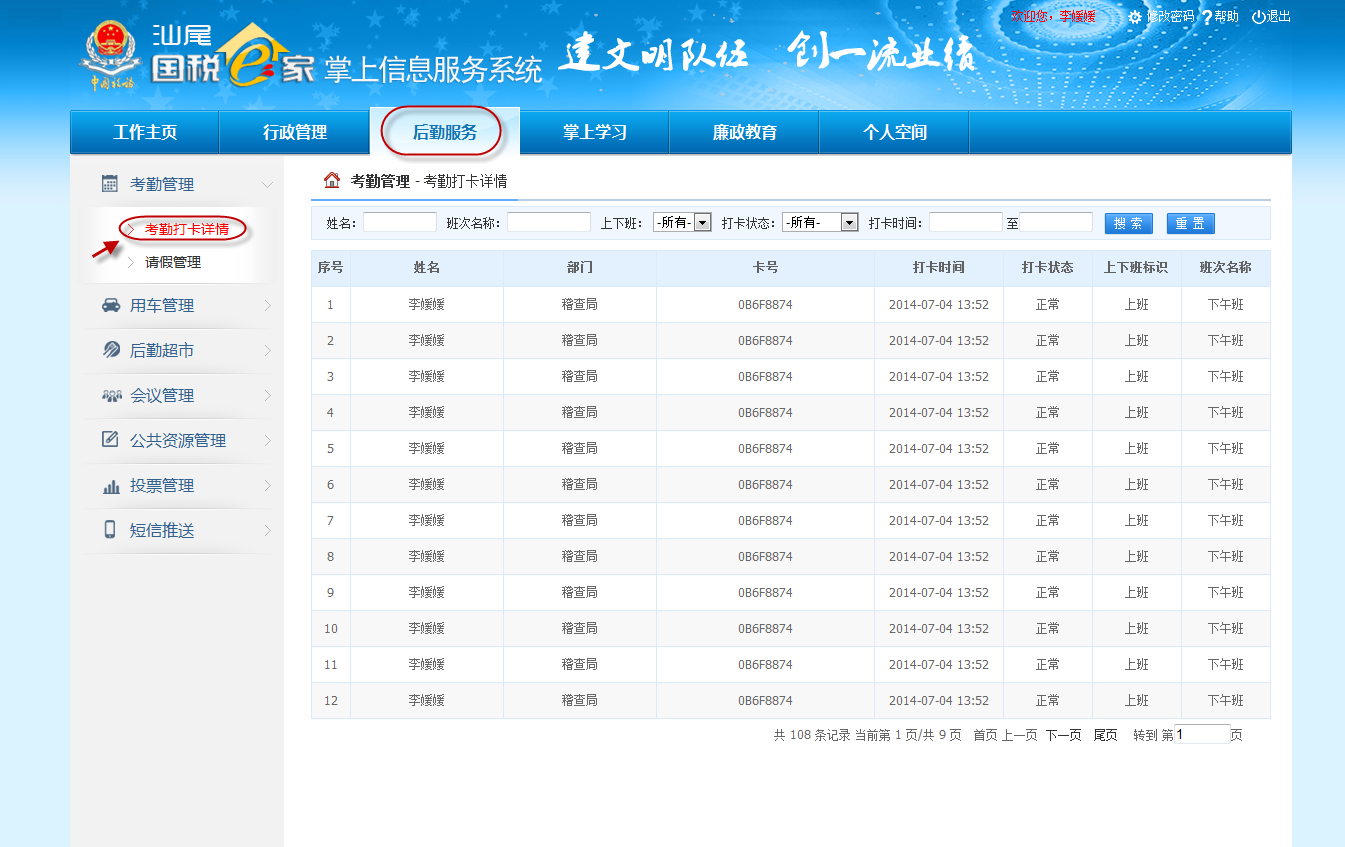1345x847 pixels.
Task: Open 请假管理 in the sidebar
Action: pyautogui.click(x=173, y=262)
